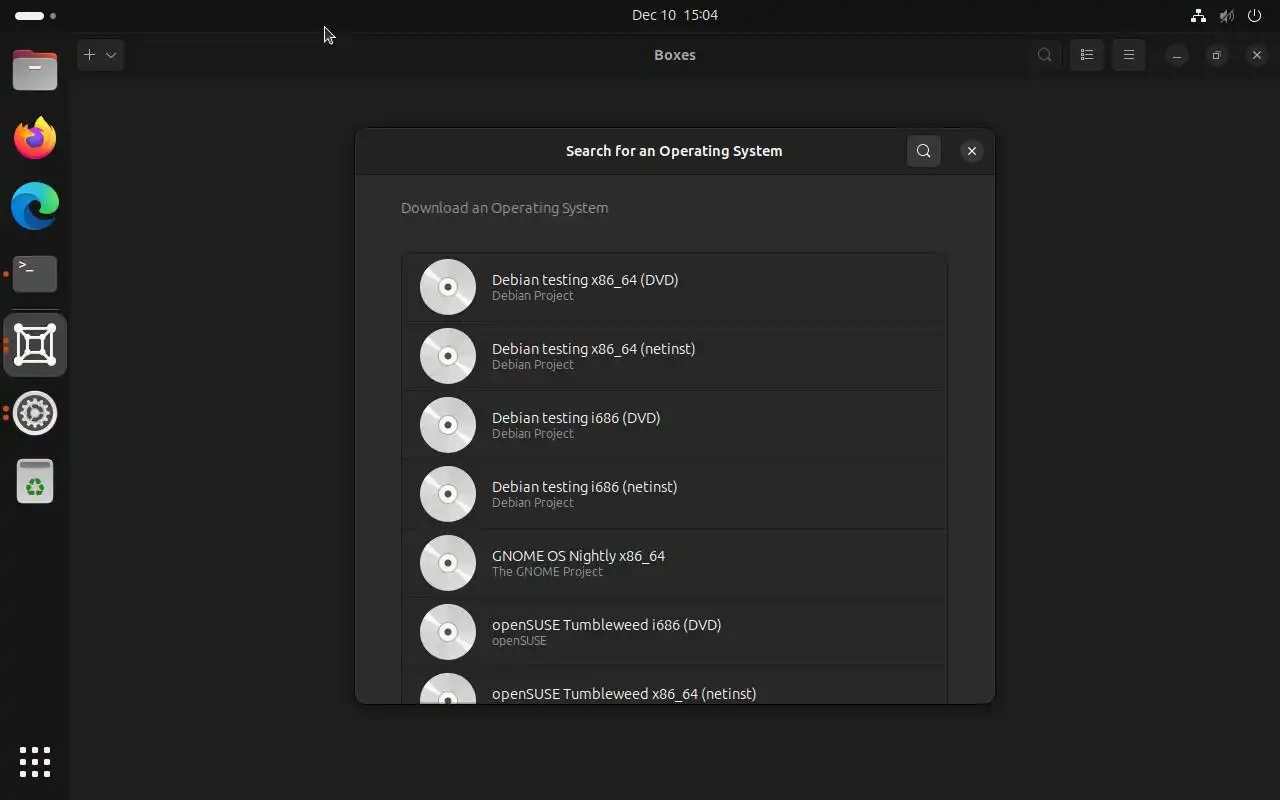The image size is (1280, 800).
Task: Show Applications grid in the dock
Action: (x=35, y=762)
